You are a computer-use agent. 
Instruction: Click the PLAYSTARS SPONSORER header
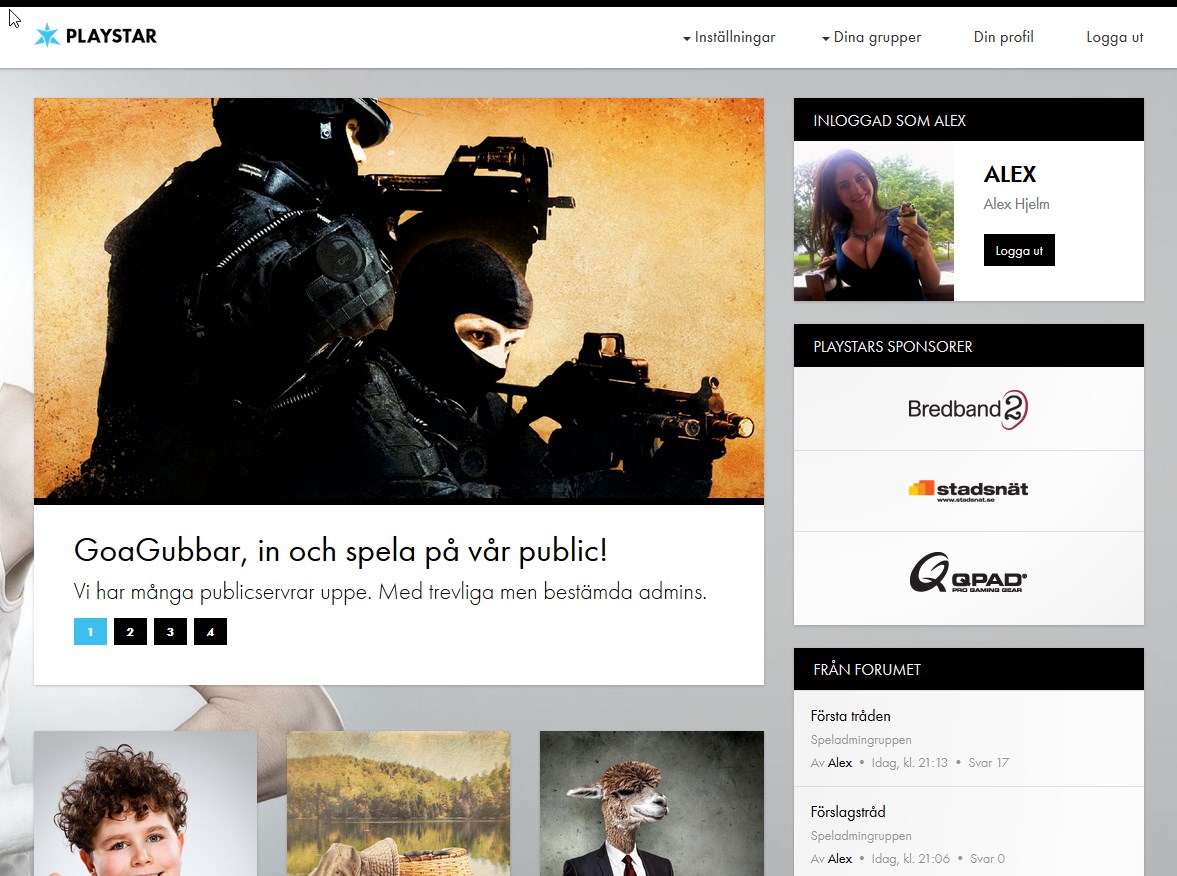(968, 346)
